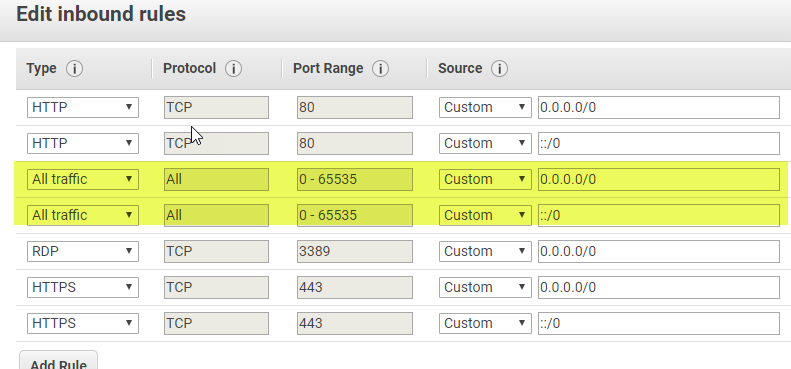Click All protocol field of All traffic ::/0 rule

pyautogui.click(x=216, y=215)
